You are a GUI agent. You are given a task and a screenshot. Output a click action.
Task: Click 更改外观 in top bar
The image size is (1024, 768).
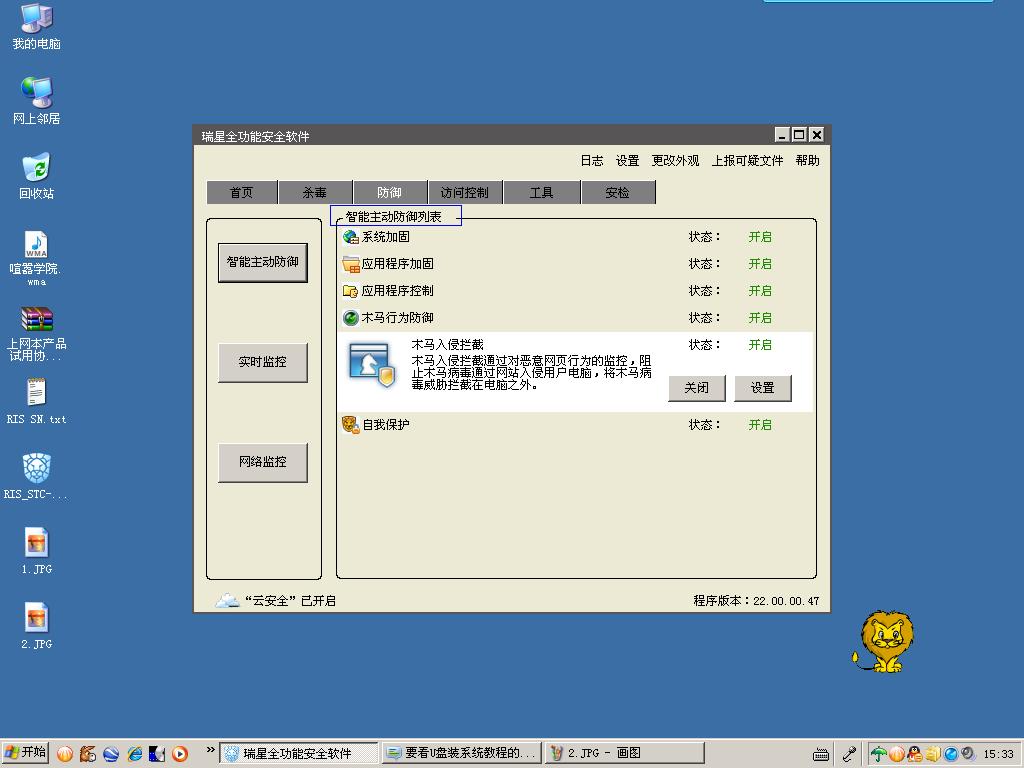tap(675, 161)
